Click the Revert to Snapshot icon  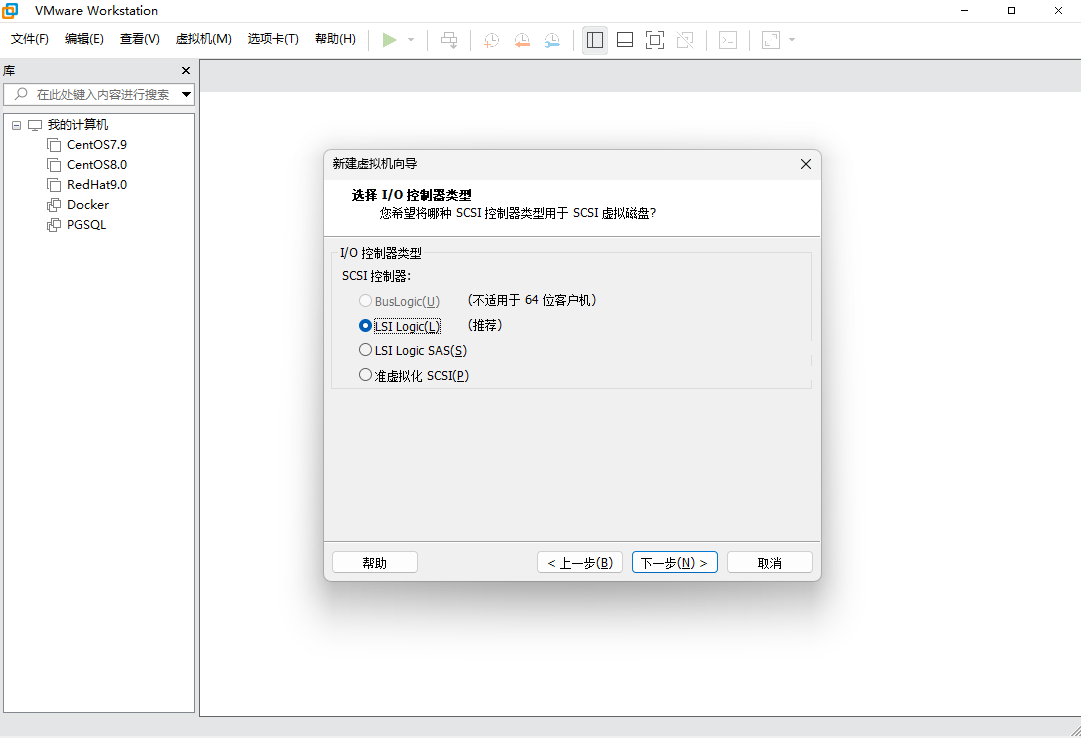point(522,40)
